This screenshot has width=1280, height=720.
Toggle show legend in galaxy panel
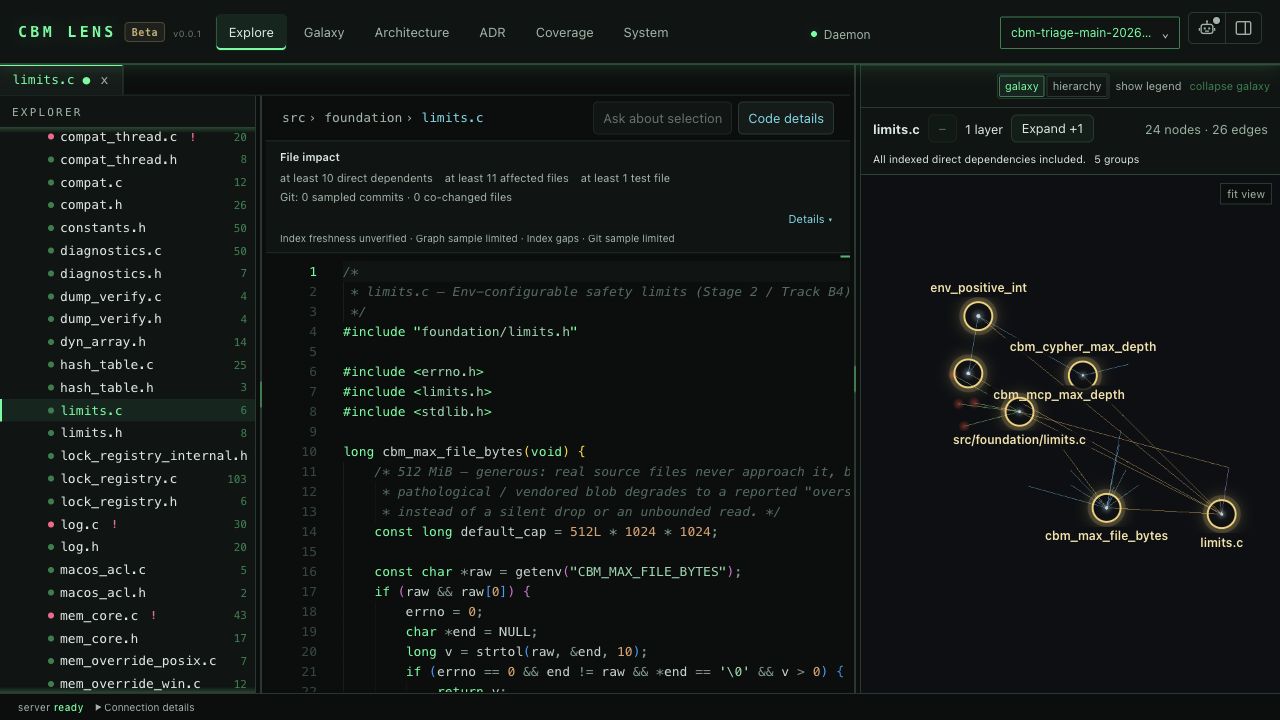tap(1148, 86)
